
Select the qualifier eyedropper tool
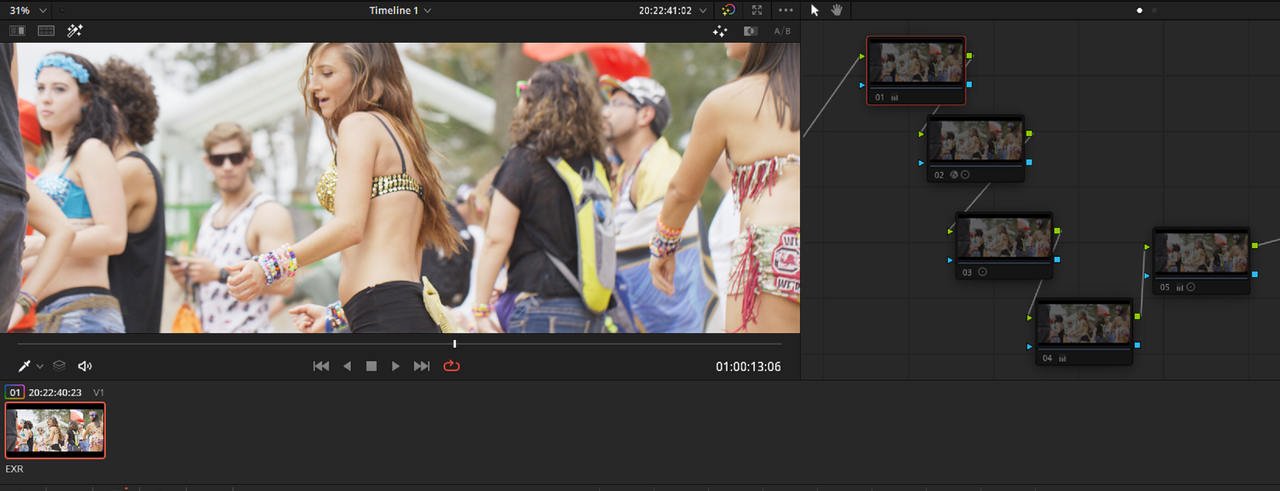[x=25, y=366]
